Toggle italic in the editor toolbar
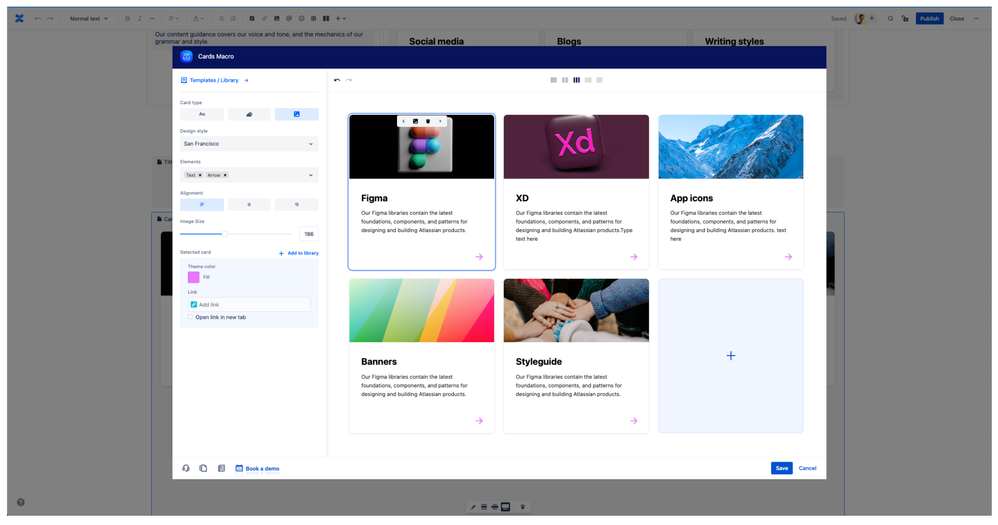Image resolution: width=998 pixels, height=525 pixels. click(139, 18)
